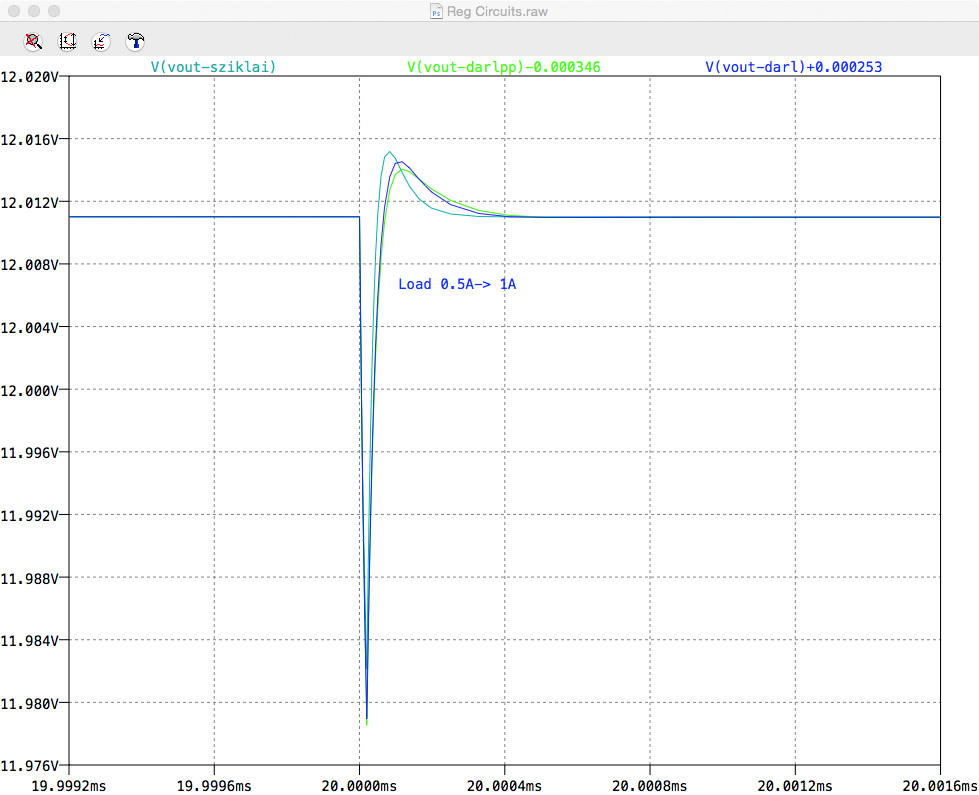Viewport: 979px width, 795px height.
Task: Click the 20.0008ms time axis label
Action: coord(649,786)
